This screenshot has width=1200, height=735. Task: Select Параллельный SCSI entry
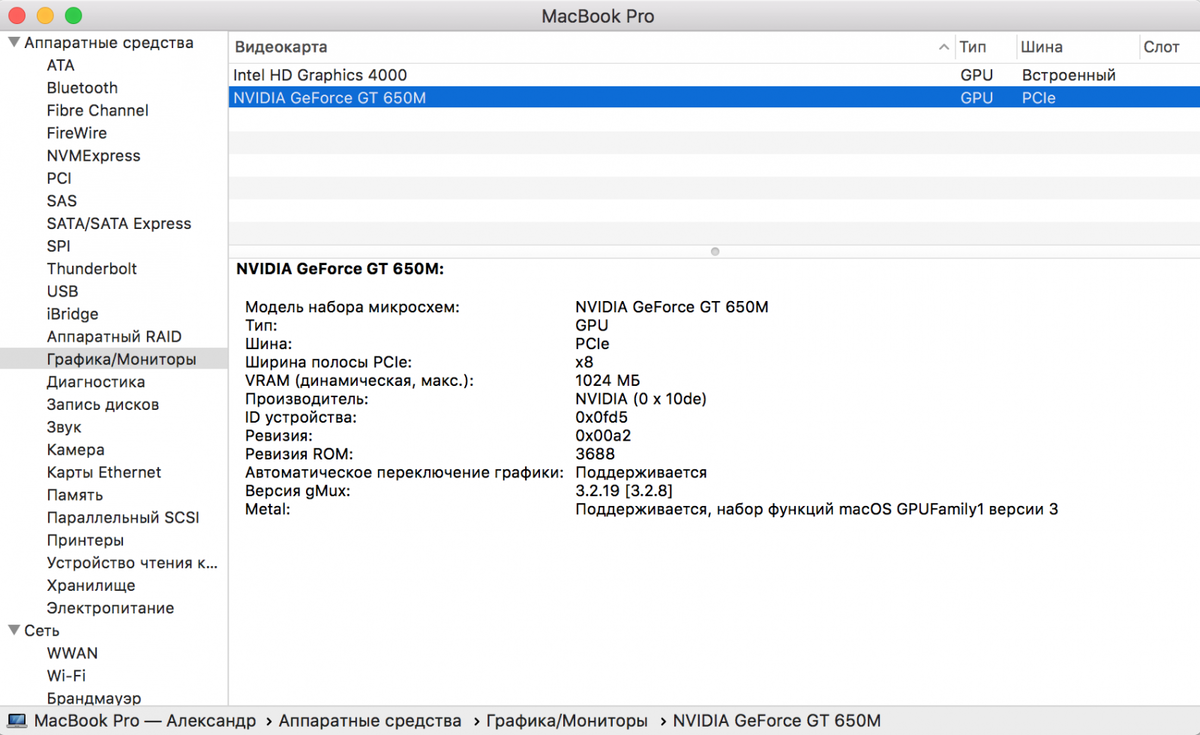coord(123,518)
